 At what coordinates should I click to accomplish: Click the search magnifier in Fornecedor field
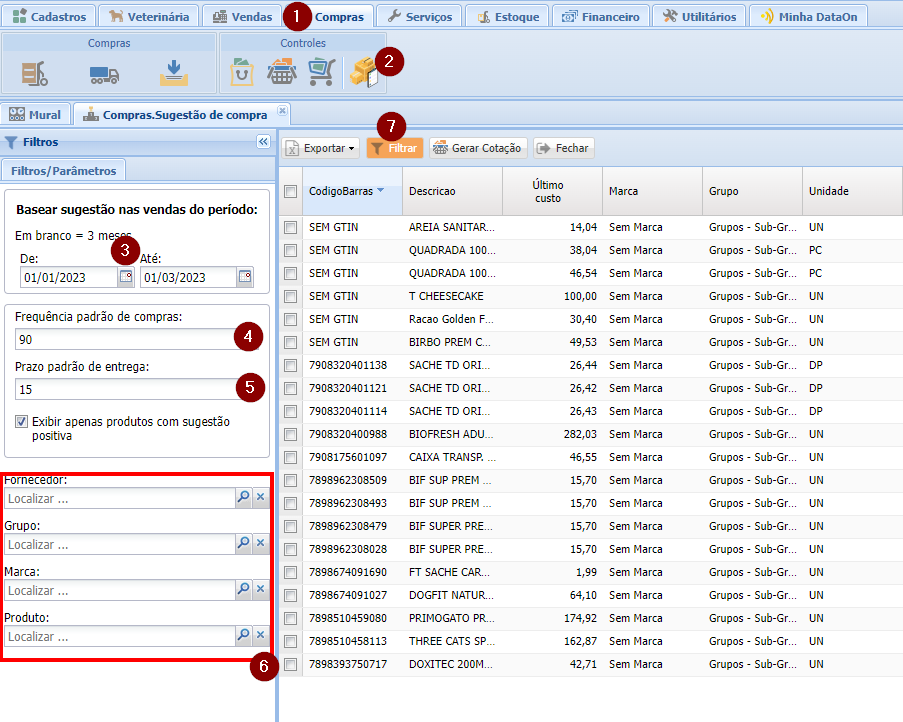[243, 498]
